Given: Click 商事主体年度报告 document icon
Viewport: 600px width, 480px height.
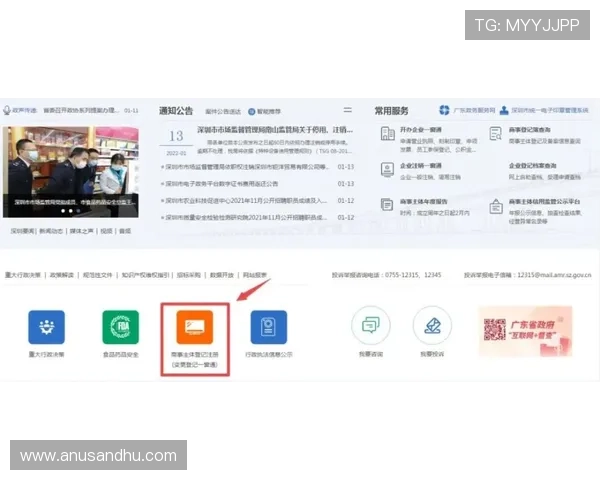Looking at the screenshot, I should [387, 204].
